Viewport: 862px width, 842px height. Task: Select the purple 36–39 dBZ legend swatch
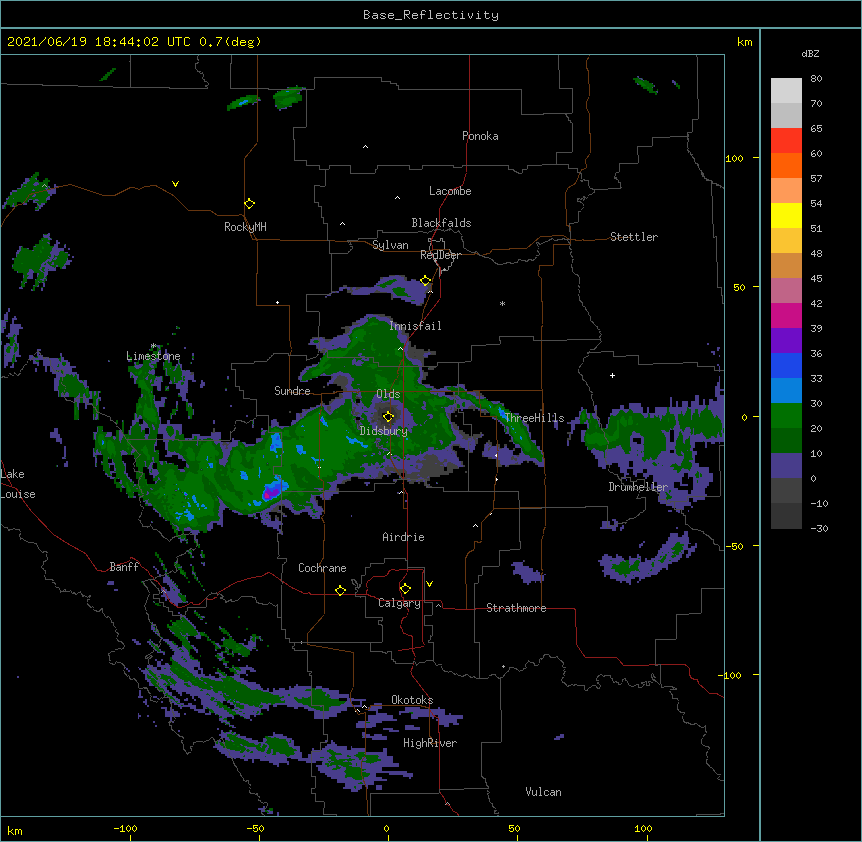[x=786, y=341]
